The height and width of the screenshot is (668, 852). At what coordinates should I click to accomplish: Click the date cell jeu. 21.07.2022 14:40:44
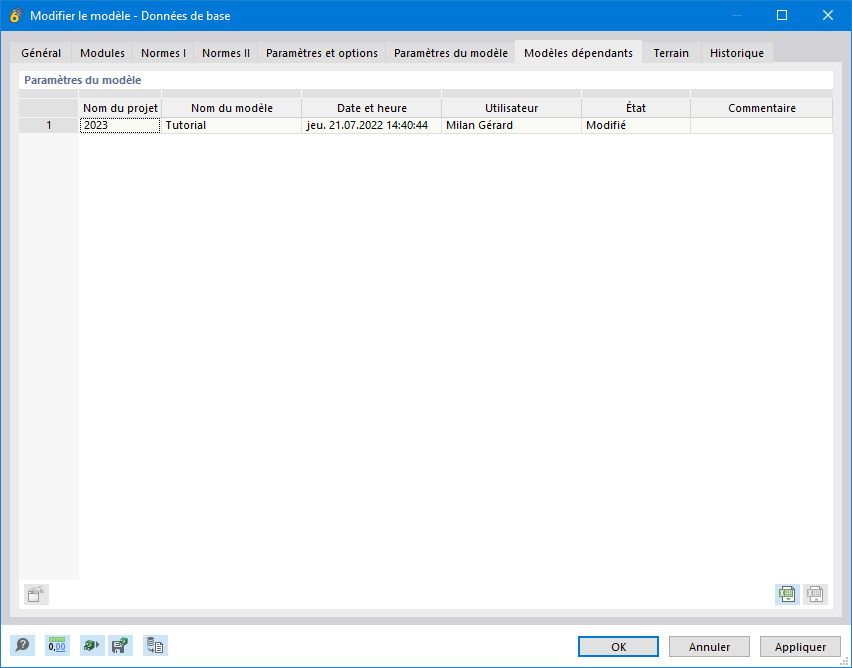pos(372,125)
